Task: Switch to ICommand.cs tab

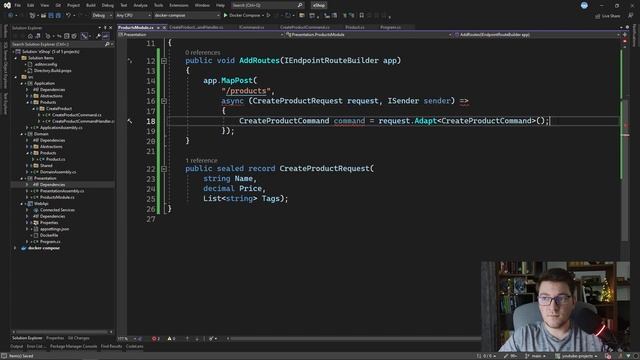Action: click(251, 27)
